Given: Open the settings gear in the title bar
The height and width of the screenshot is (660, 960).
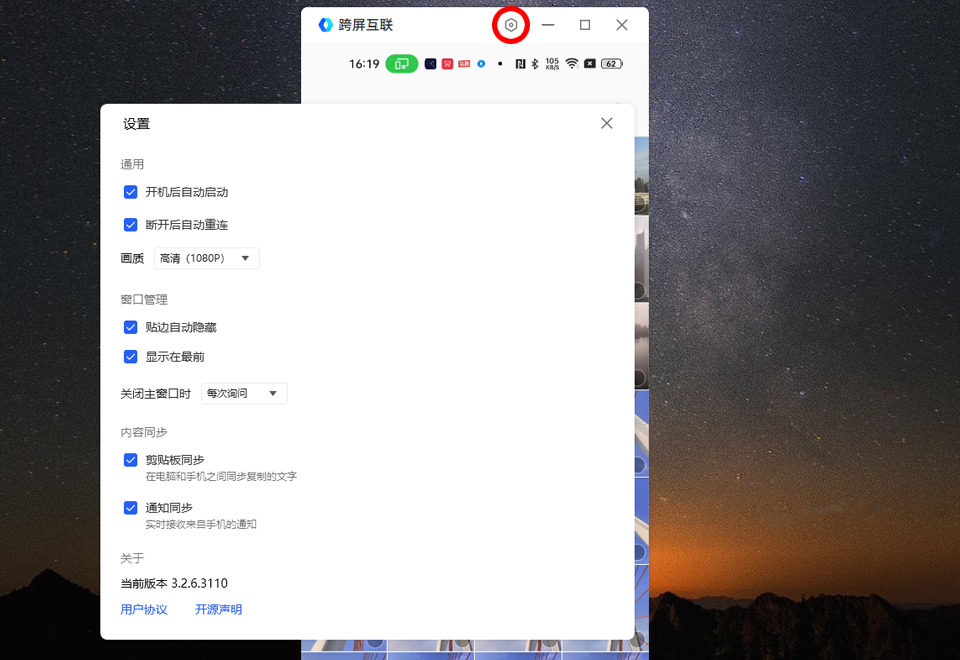Looking at the screenshot, I should 510,25.
